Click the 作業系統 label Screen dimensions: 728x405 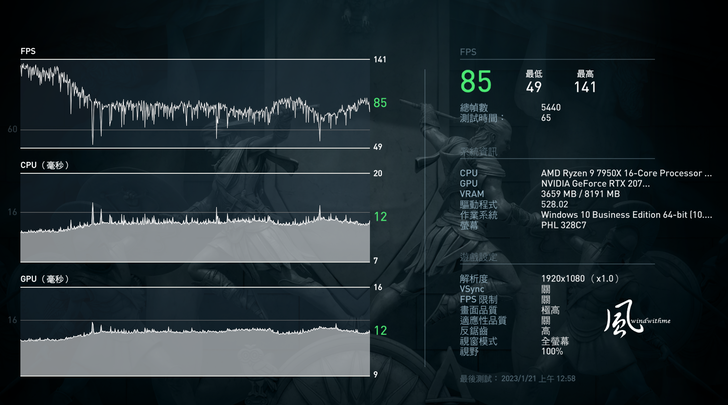(478, 215)
